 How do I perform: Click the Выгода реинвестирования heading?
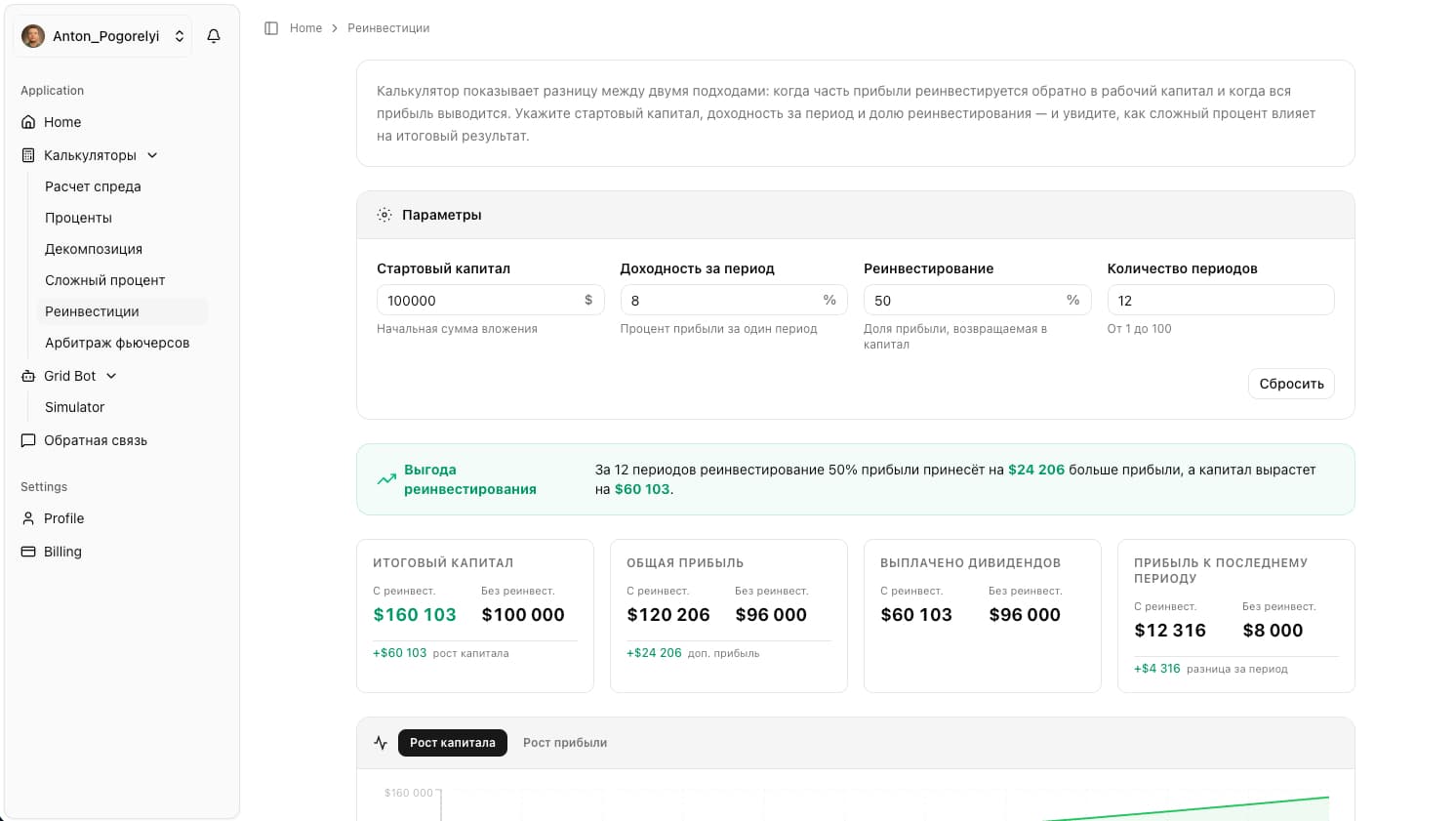tap(470, 479)
